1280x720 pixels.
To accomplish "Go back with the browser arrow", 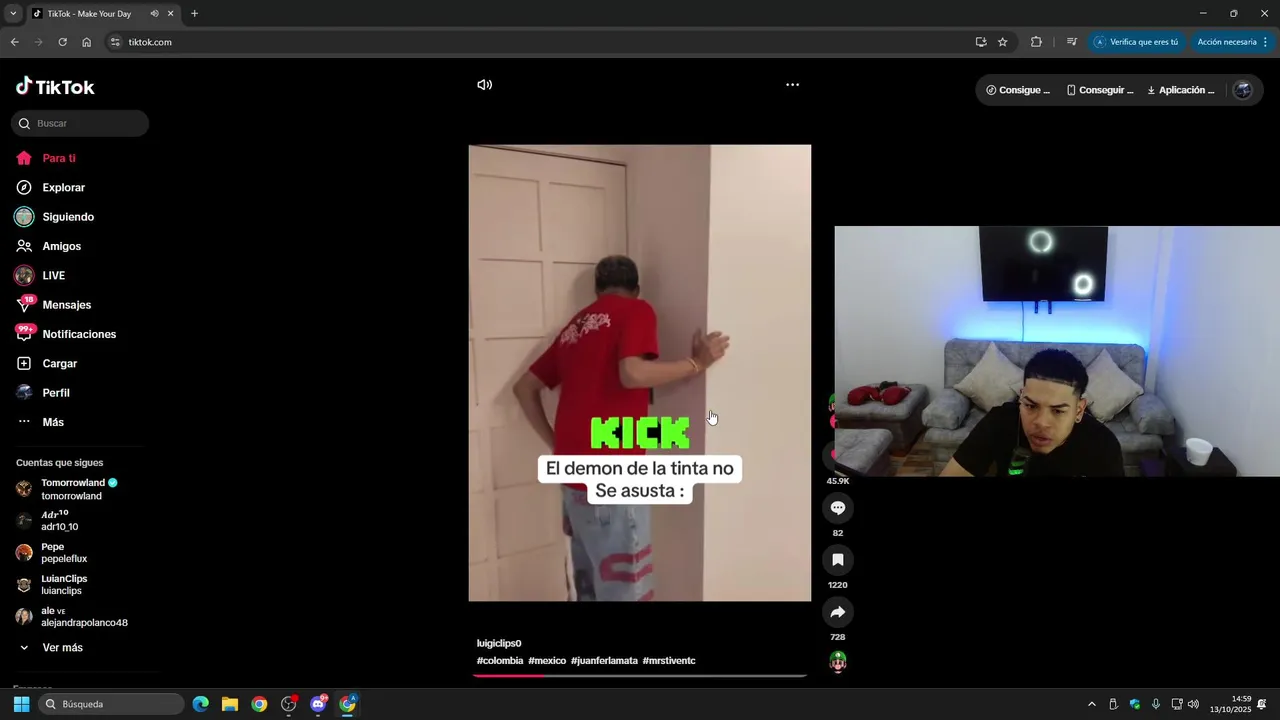I will click(14, 42).
